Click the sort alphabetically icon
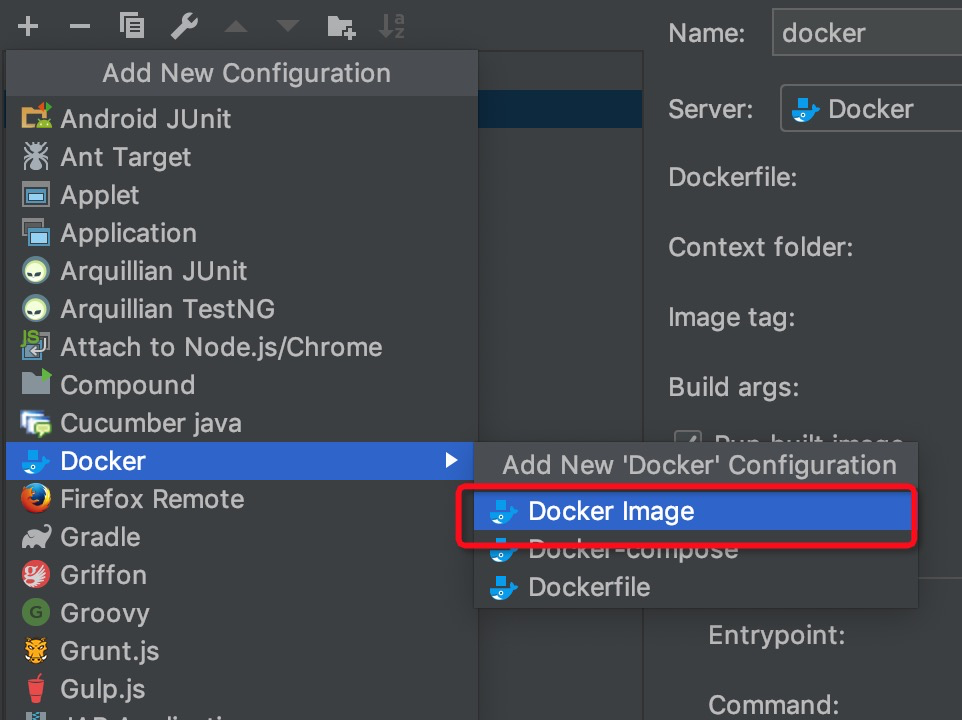 [392, 27]
